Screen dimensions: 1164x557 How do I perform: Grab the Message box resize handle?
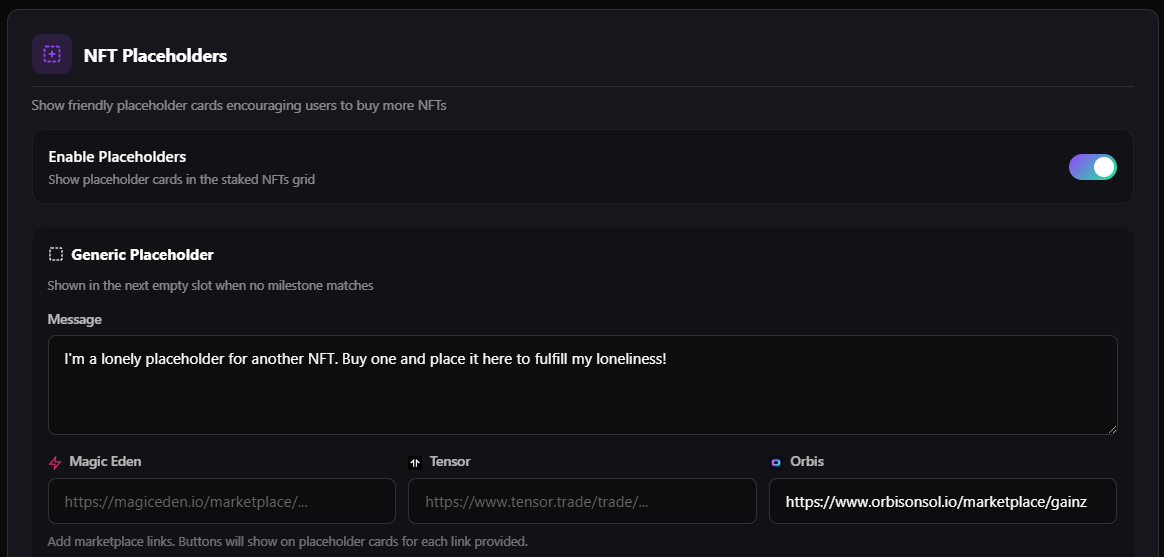click(1112, 429)
